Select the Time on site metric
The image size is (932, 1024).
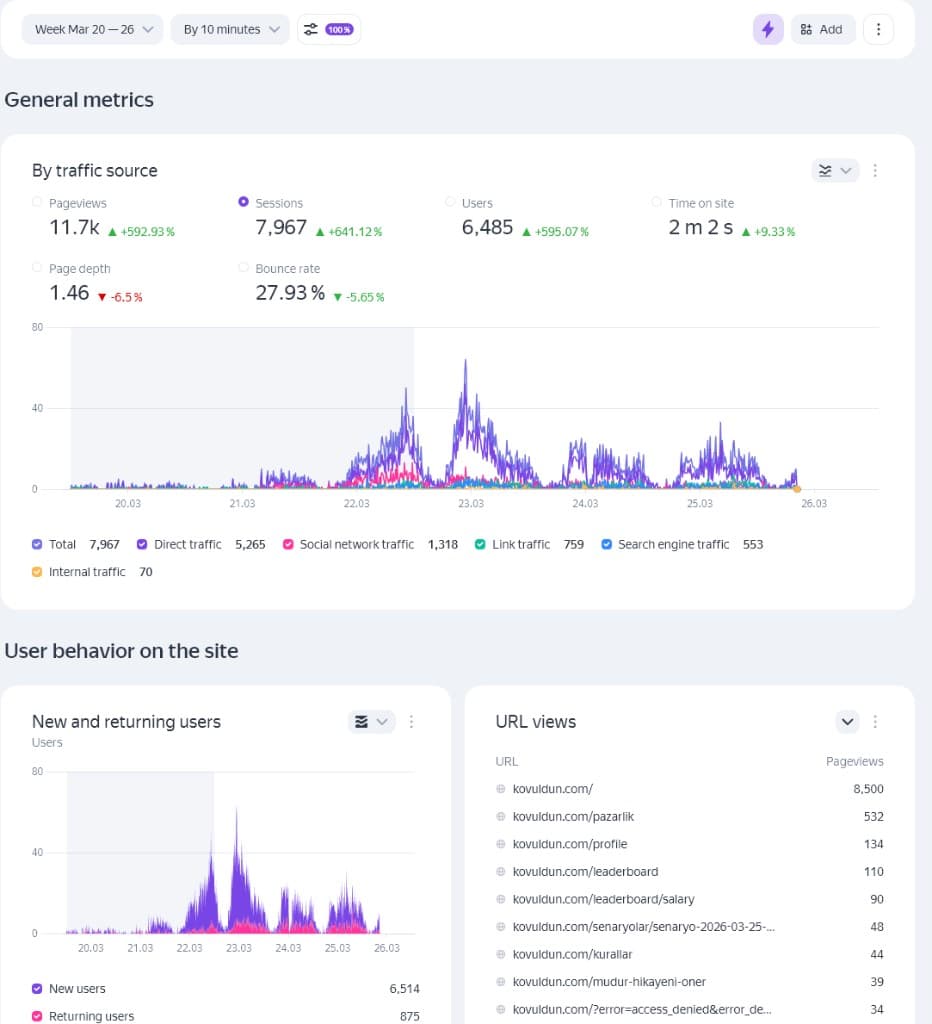657,202
